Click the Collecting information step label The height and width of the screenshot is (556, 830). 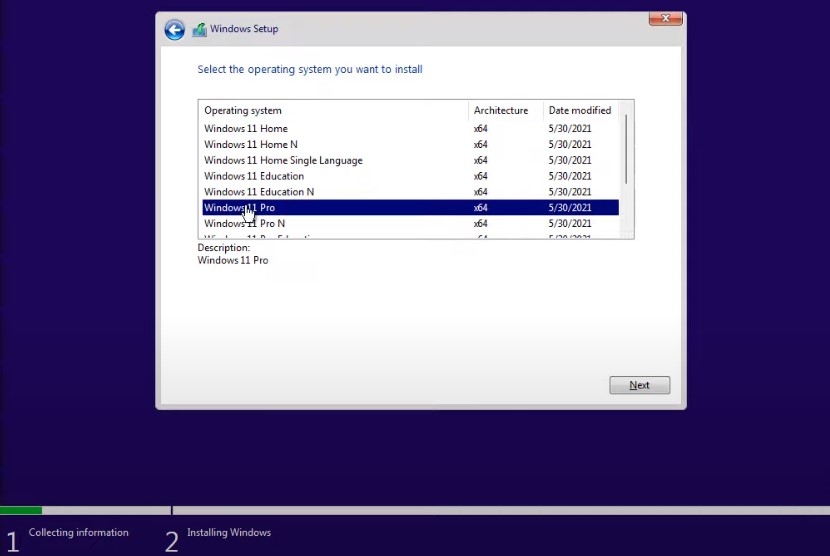(x=78, y=533)
